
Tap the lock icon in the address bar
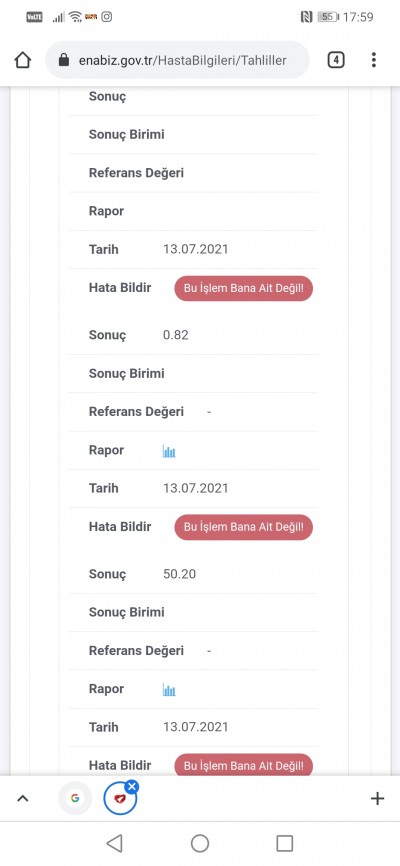(64, 60)
